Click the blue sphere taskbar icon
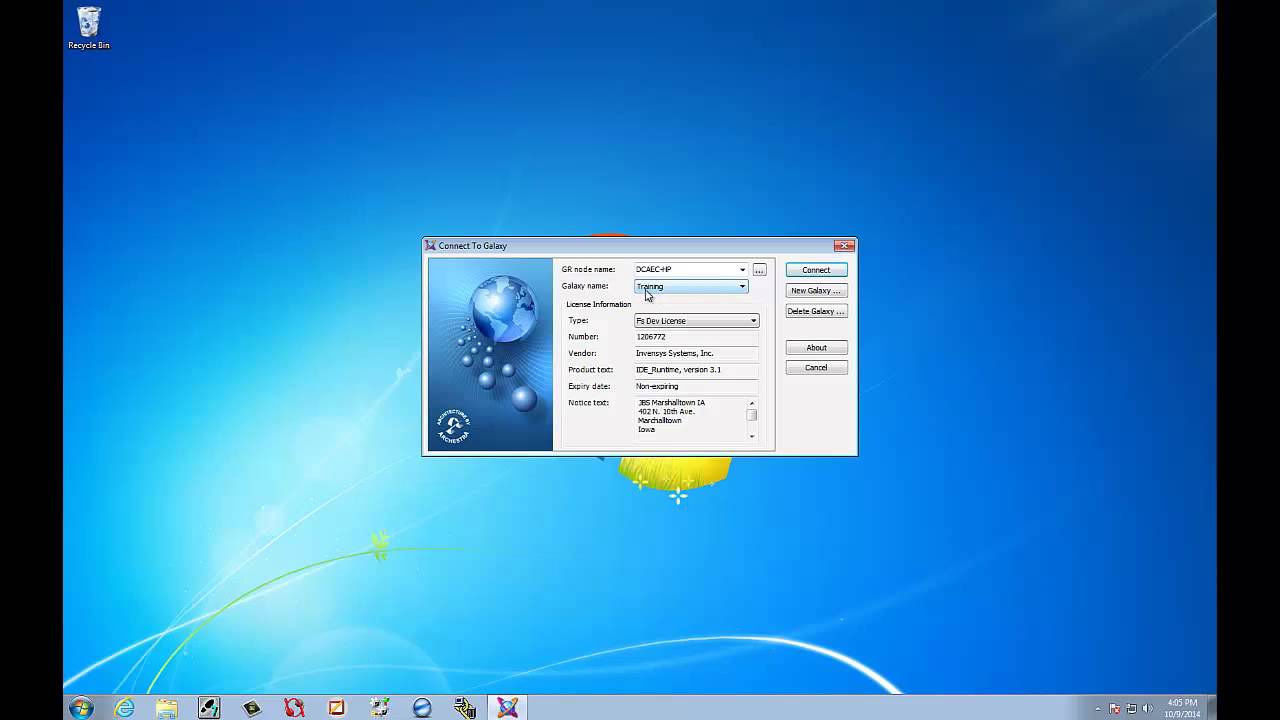Screen dimensions: 1280x720 click(422, 708)
